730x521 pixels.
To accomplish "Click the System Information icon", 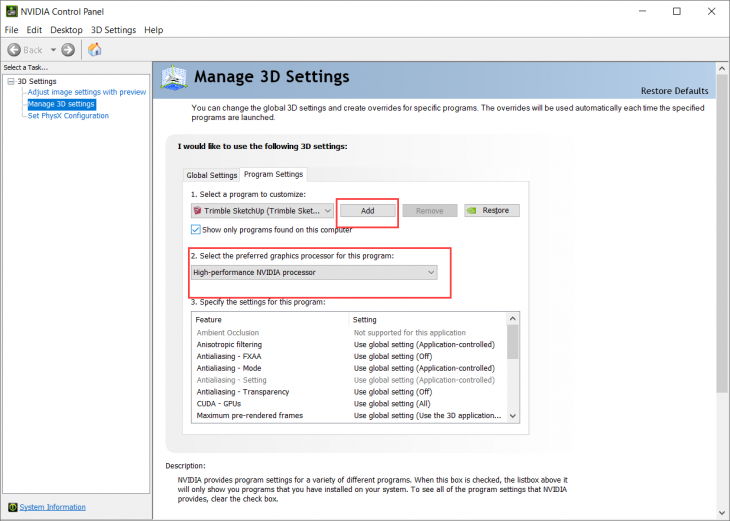I will [12, 507].
